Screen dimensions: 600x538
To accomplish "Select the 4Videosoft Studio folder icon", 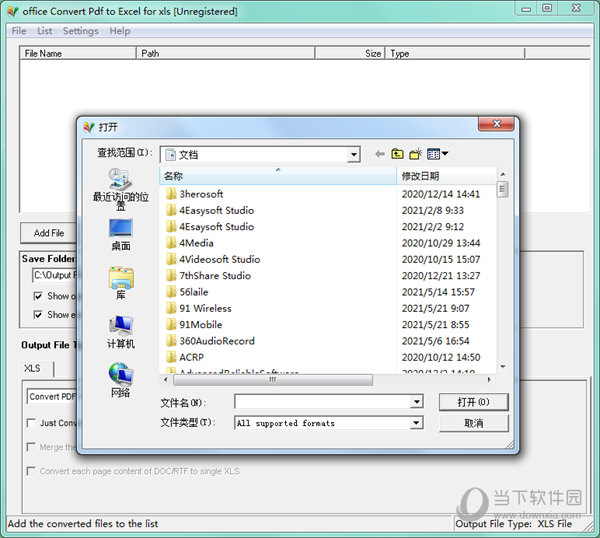I will pyautogui.click(x=171, y=259).
